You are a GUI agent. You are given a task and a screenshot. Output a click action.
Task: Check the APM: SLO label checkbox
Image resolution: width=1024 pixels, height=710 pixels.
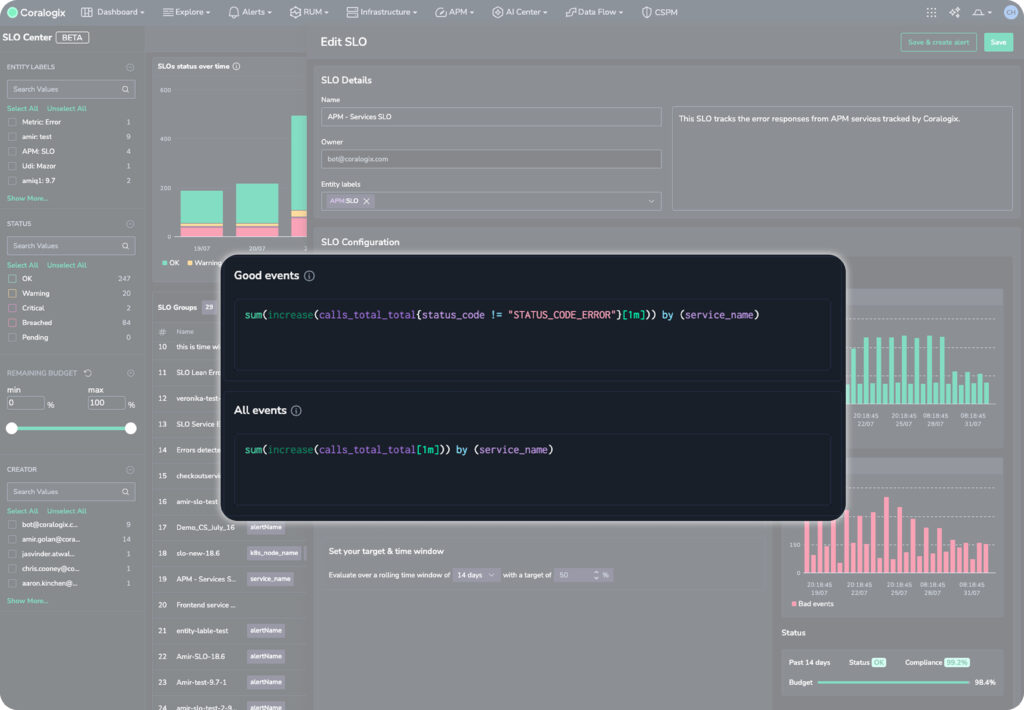[12, 152]
